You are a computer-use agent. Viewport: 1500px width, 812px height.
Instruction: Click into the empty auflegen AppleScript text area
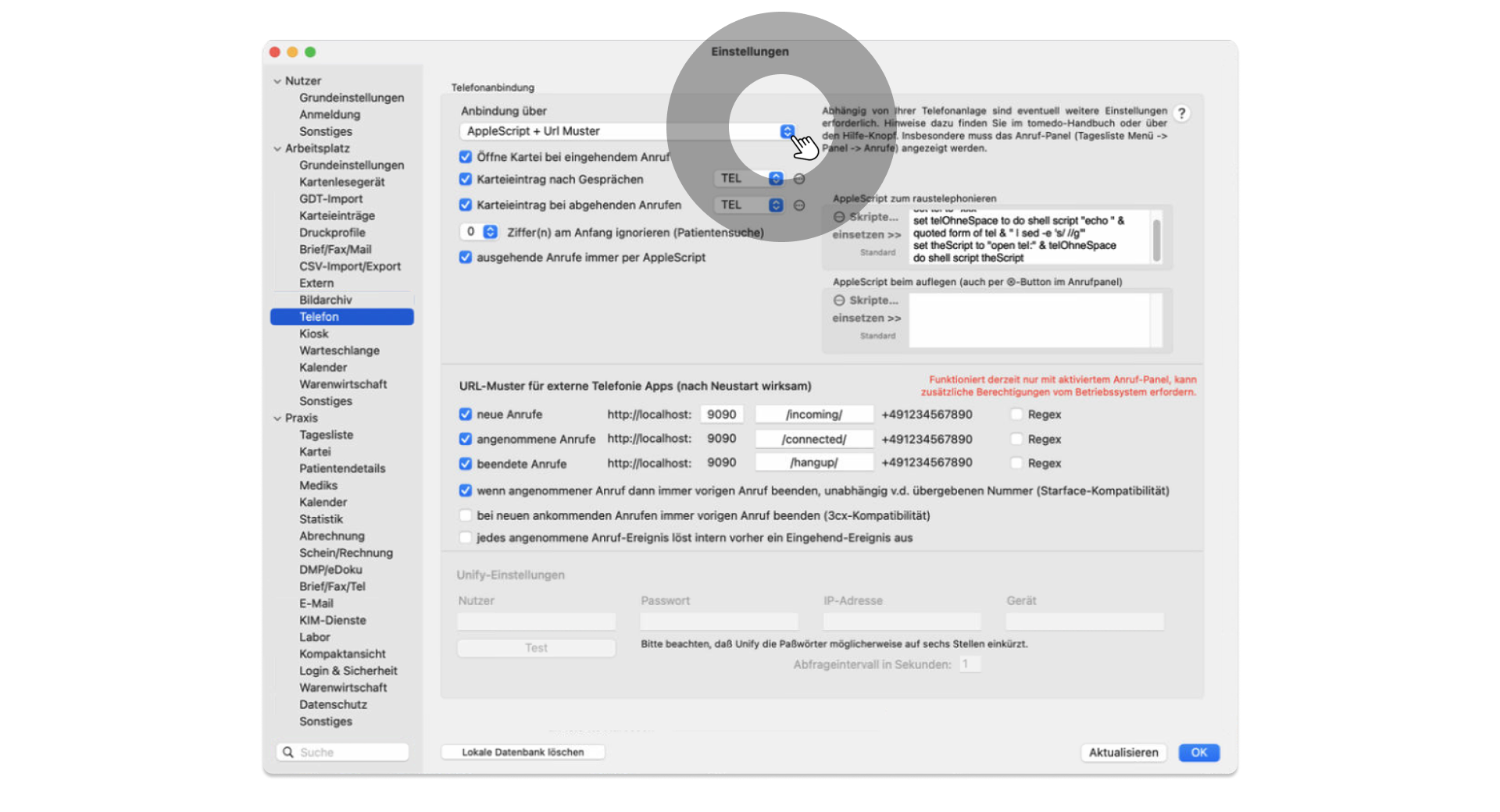1030,320
